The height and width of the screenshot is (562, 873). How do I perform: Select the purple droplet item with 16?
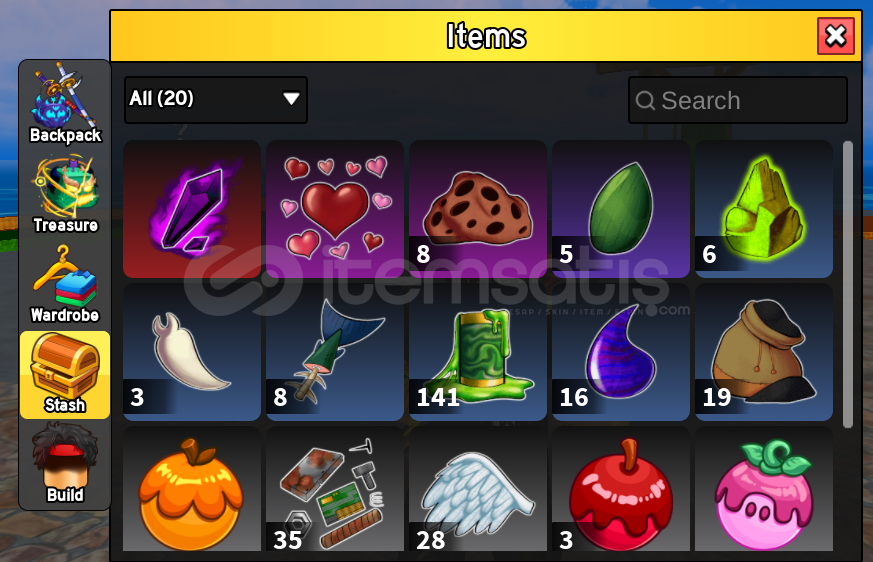[x=621, y=352]
